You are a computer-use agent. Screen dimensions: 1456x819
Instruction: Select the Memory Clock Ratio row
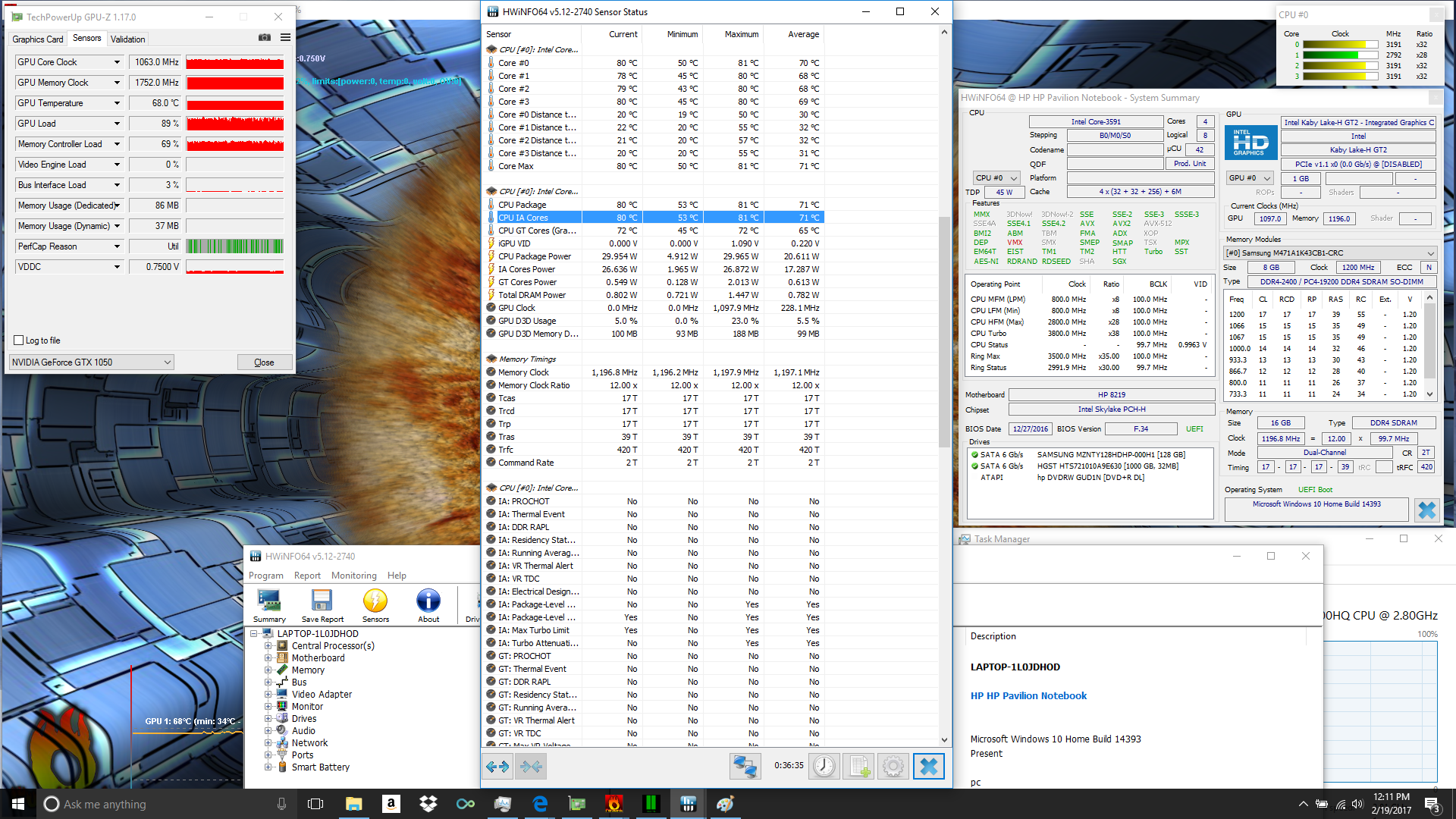coord(653,385)
